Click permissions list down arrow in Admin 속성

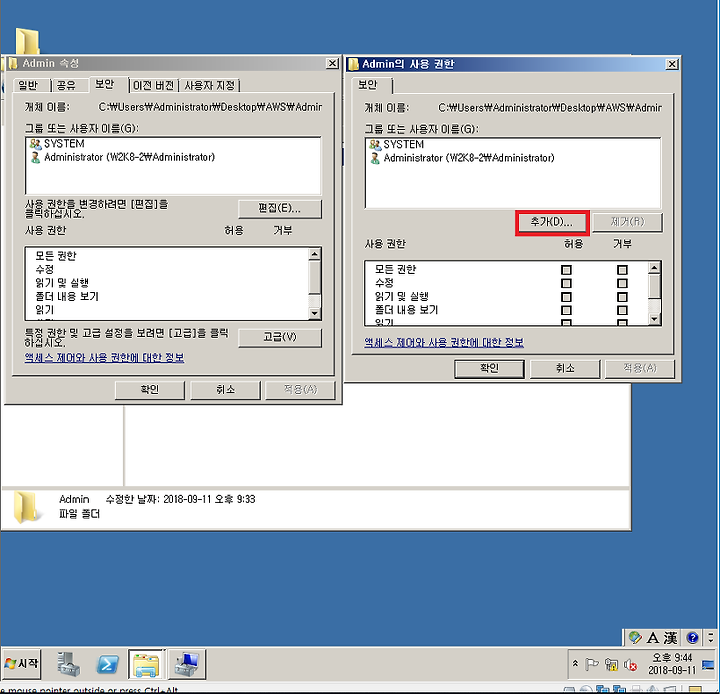click(x=315, y=313)
